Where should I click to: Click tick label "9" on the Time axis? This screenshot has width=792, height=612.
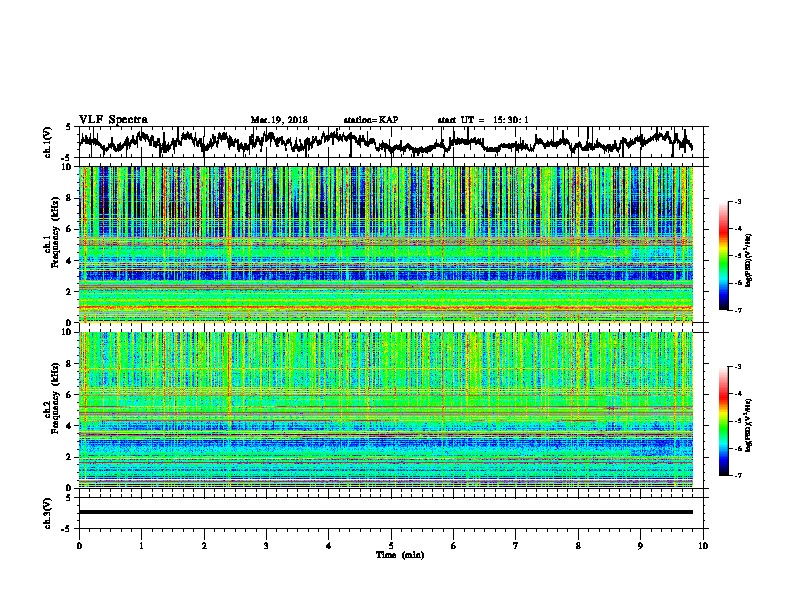click(x=640, y=546)
